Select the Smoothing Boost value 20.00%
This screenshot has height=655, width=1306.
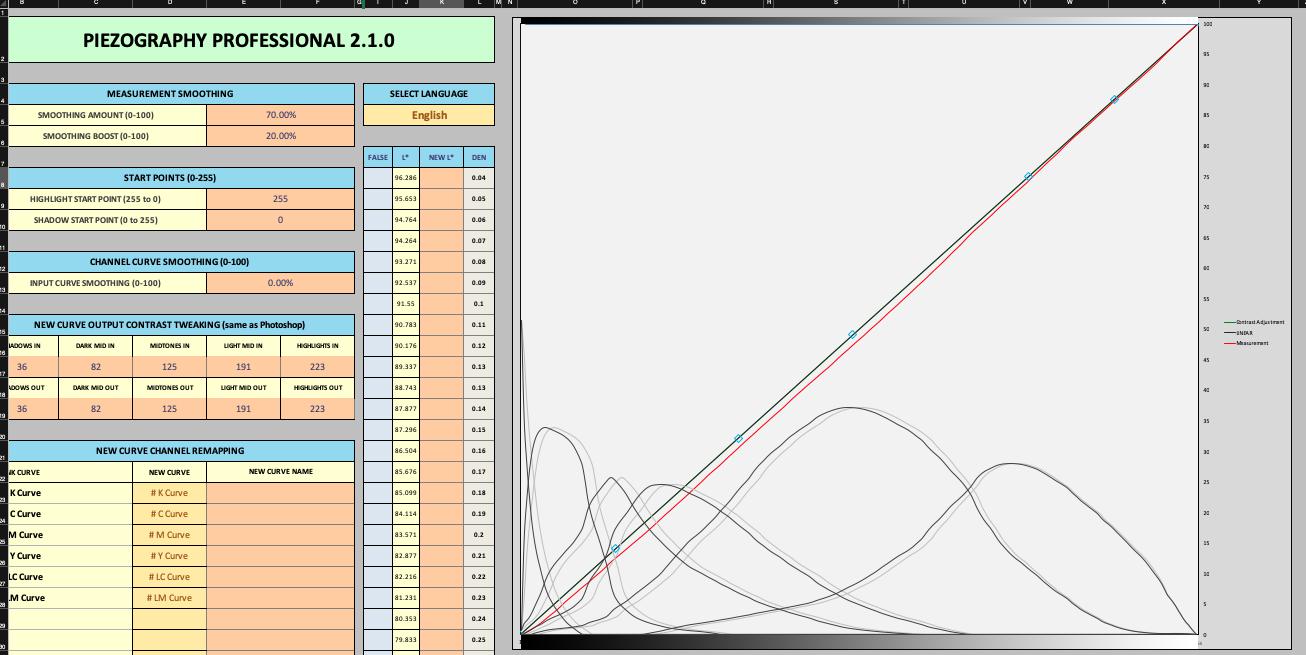click(281, 136)
